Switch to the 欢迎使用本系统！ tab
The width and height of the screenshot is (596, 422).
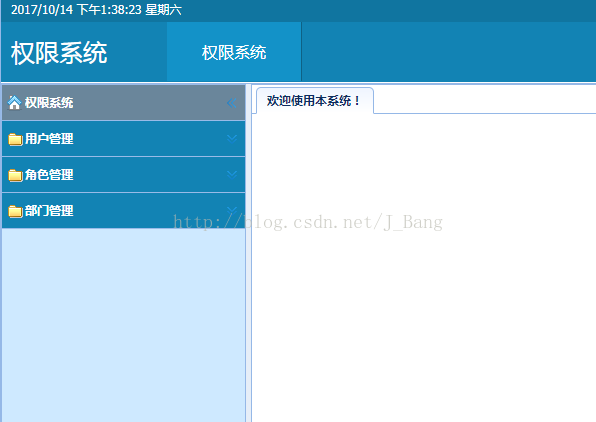(315, 101)
